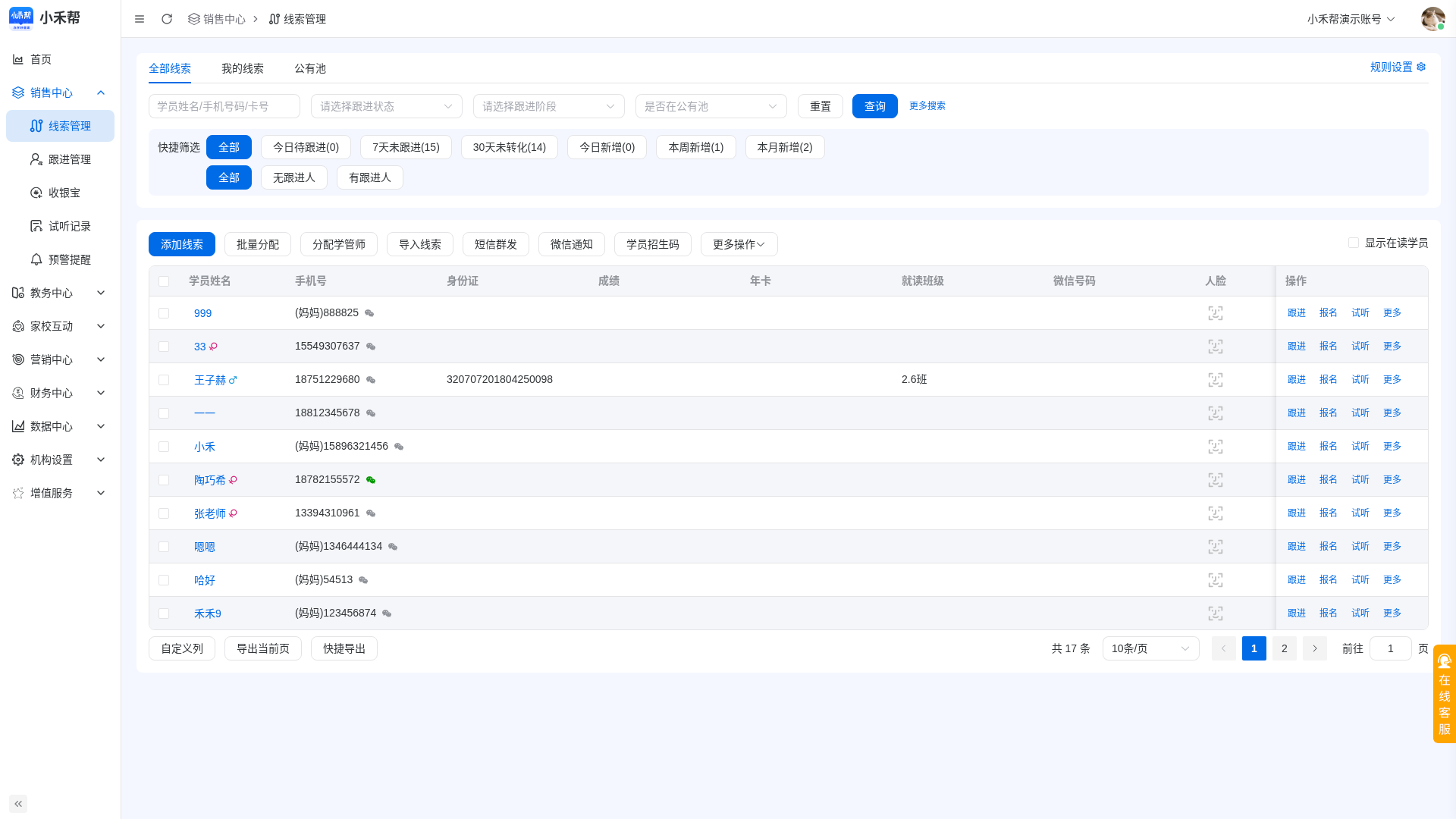1456x819 pixels.
Task: Select all rows via header checkbox
Action: tap(164, 281)
